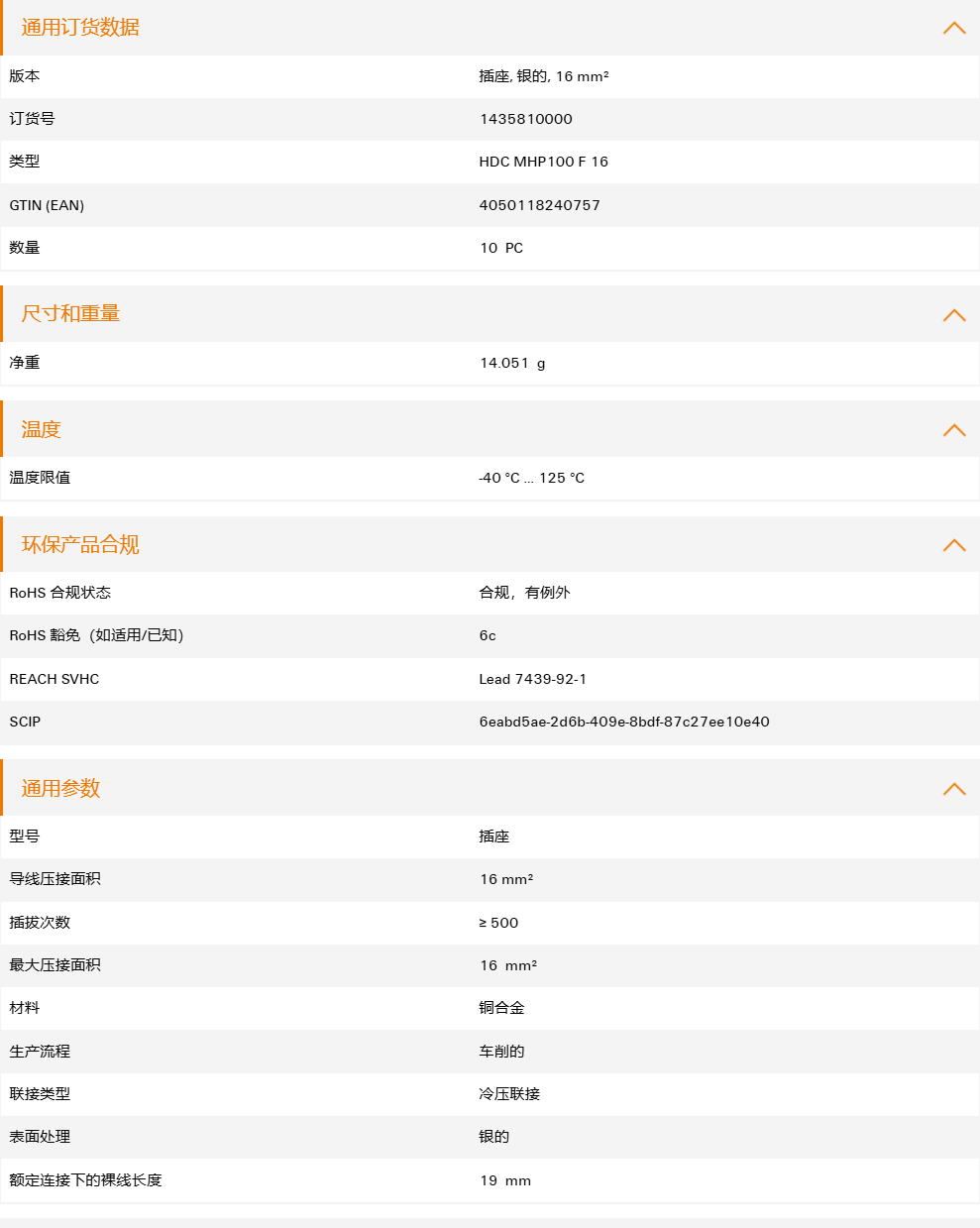This screenshot has width=980, height=1228.
Task: Click the 插拔次数 label
Action: 40,923
